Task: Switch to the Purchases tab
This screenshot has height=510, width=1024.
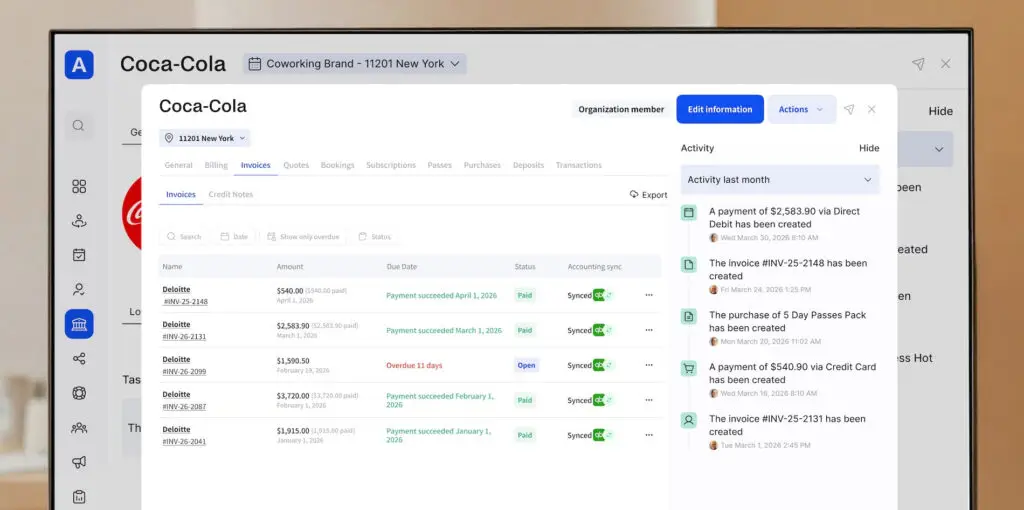Action: tap(482, 165)
